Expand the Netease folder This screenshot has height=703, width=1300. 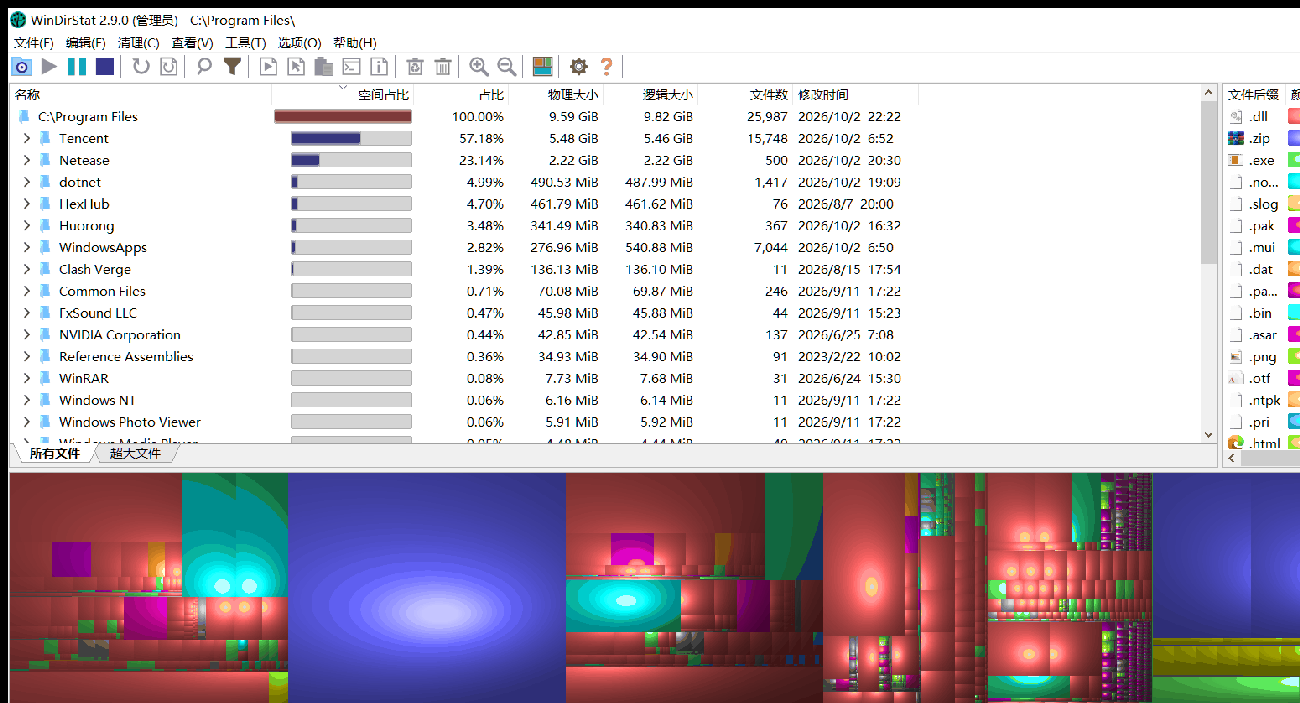click(x=27, y=160)
